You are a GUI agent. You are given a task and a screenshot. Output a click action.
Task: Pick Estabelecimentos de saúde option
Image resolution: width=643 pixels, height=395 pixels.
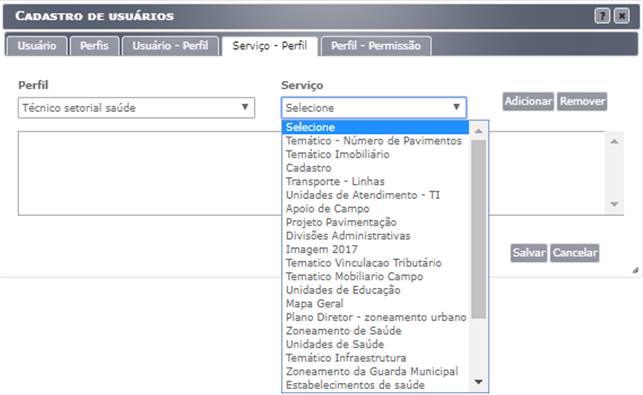(375, 385)
